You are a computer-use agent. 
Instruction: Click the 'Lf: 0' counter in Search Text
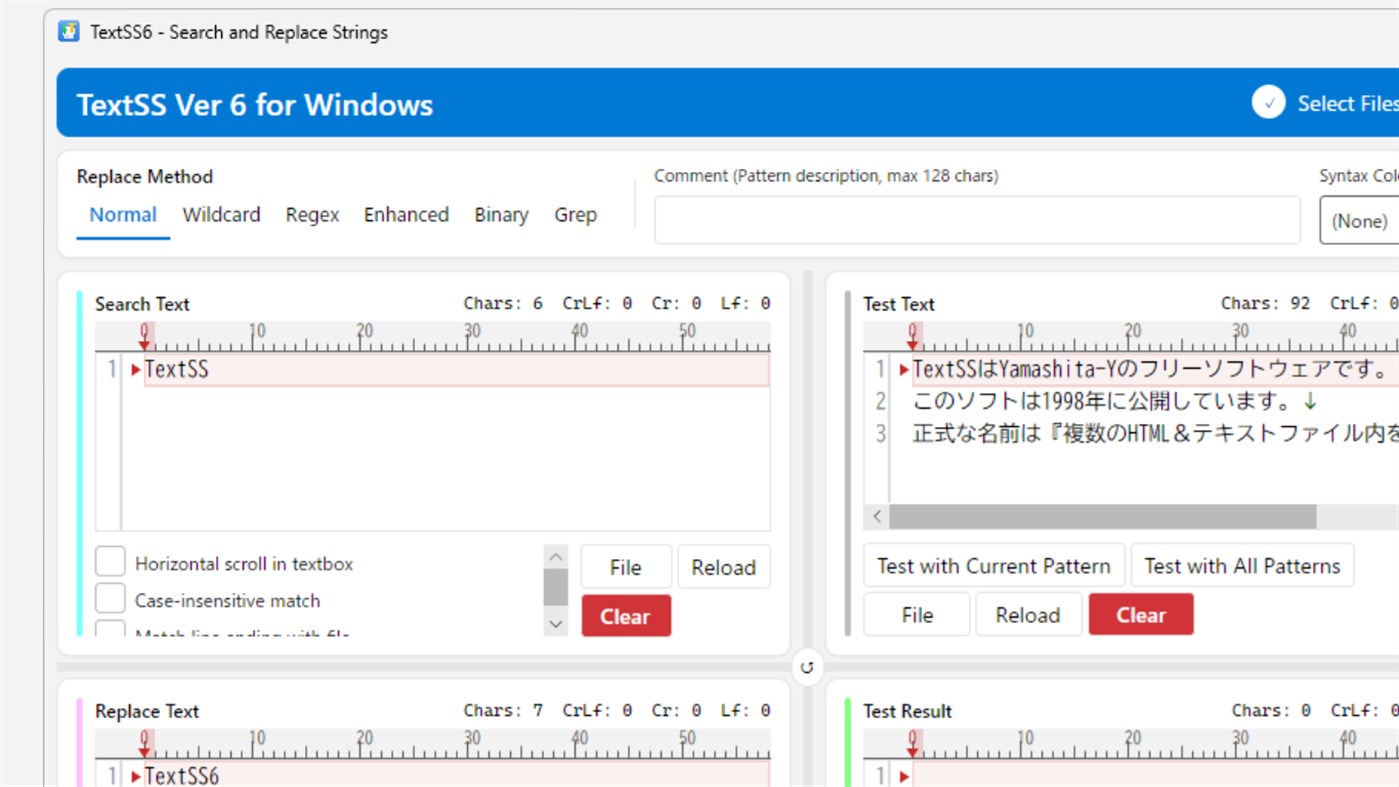[745, 303]
